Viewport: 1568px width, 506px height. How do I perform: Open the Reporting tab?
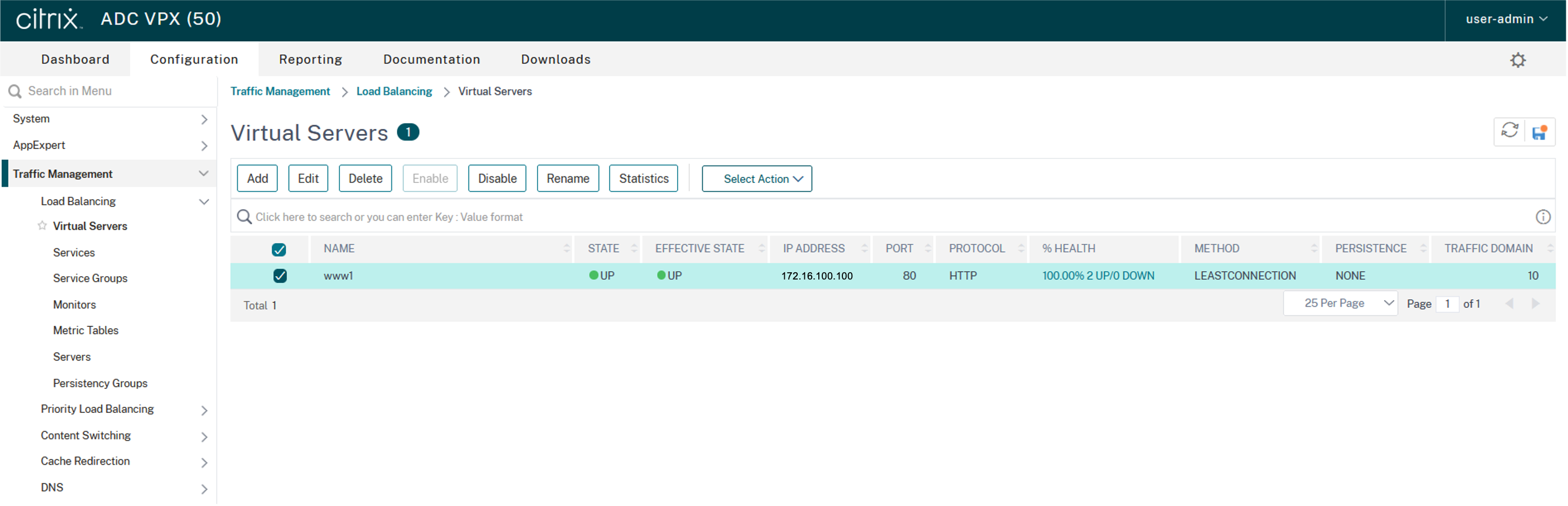click(310, 59)
